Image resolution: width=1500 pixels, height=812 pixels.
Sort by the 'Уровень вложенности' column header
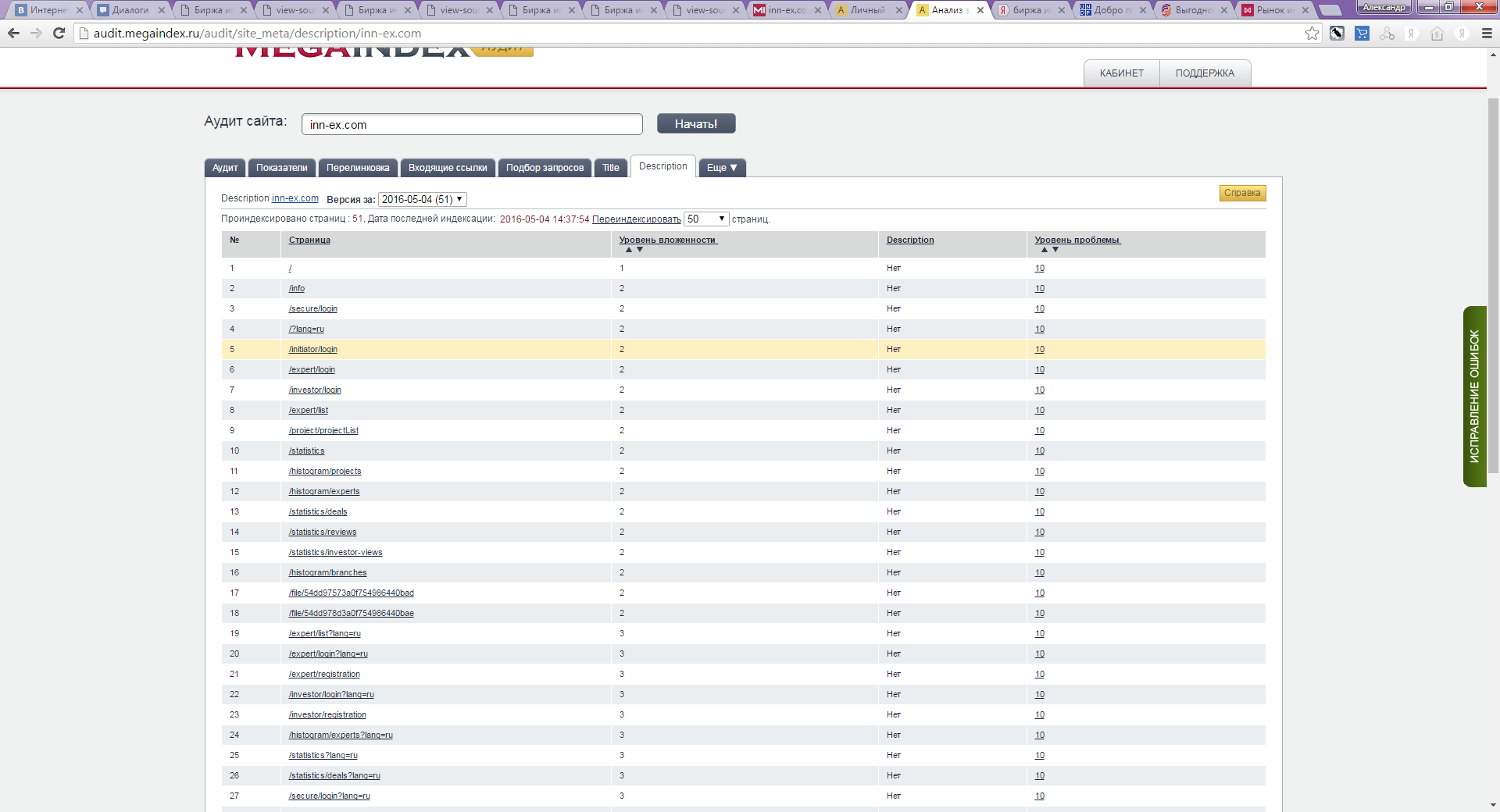coord(667,240)
